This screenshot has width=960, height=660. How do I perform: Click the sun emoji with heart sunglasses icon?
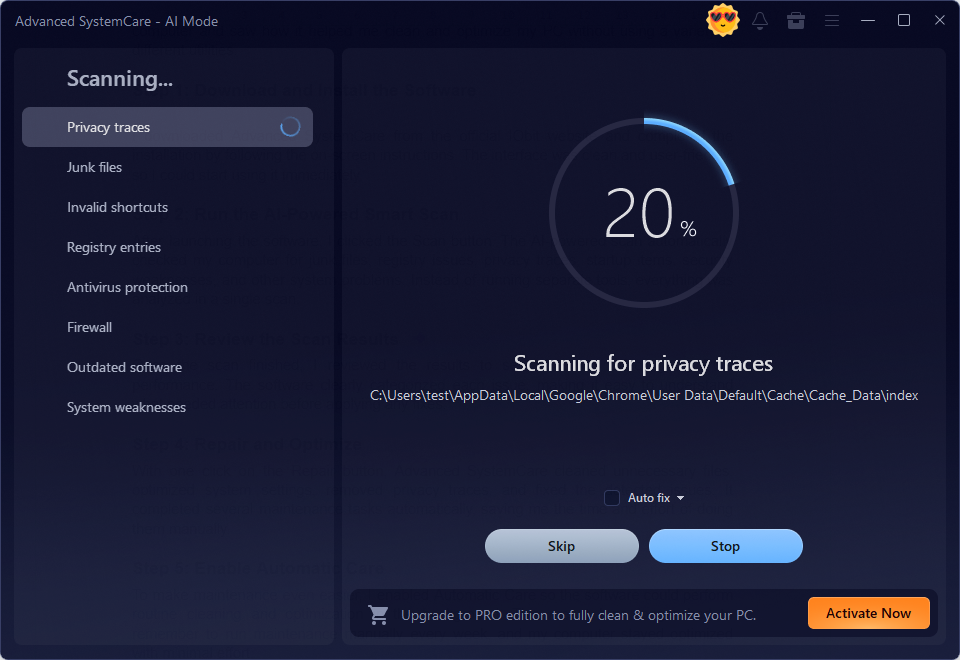(722, 20)
